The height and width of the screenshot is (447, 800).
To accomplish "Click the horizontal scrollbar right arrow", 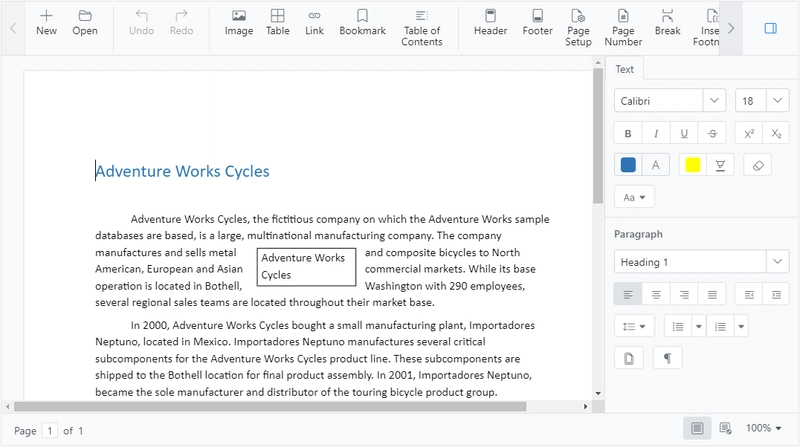I will tap(585, 406).
